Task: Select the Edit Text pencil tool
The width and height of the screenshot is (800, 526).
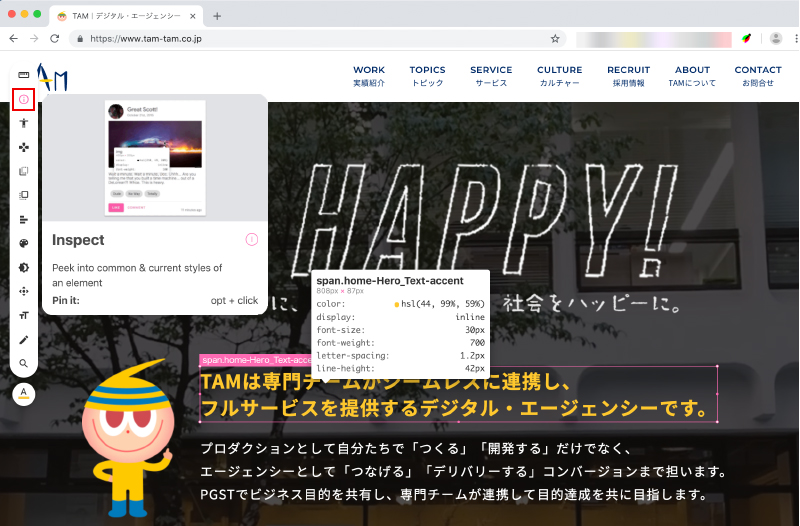Action: (x=23, y=340)
